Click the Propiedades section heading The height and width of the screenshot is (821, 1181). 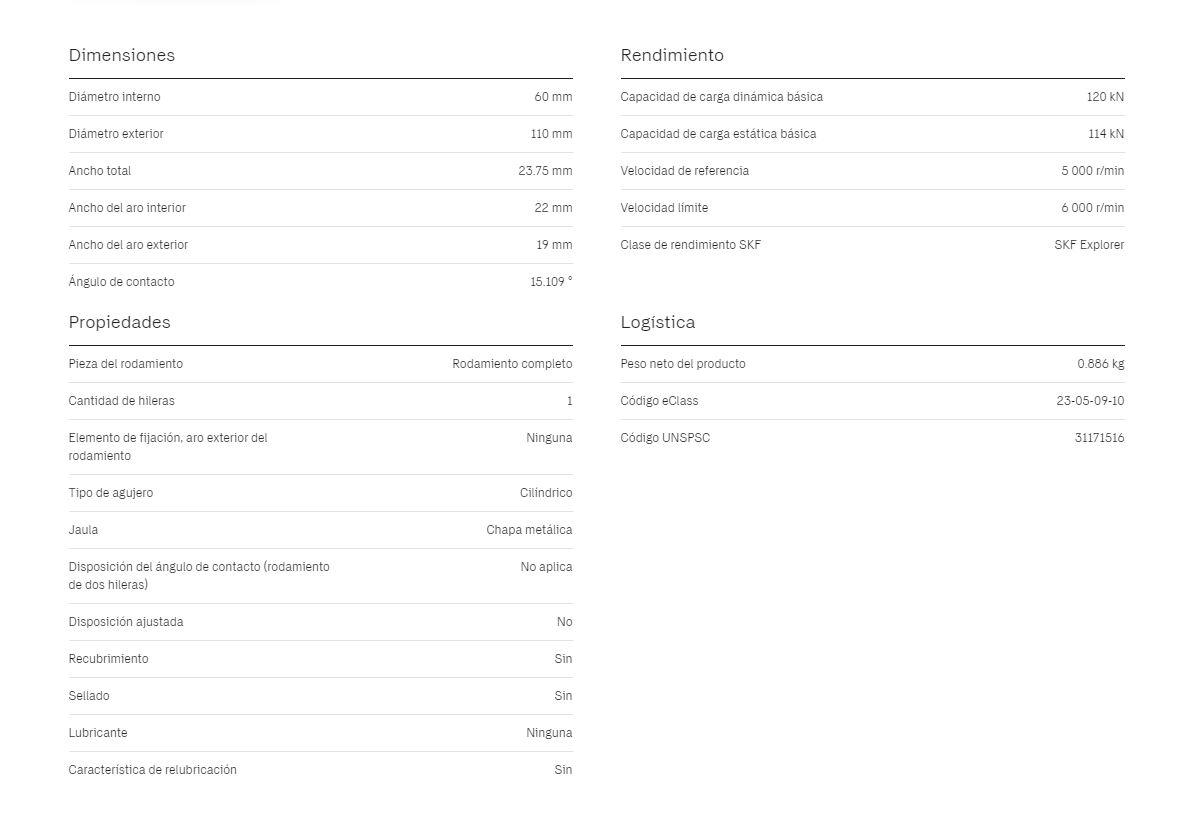point(119,322)
